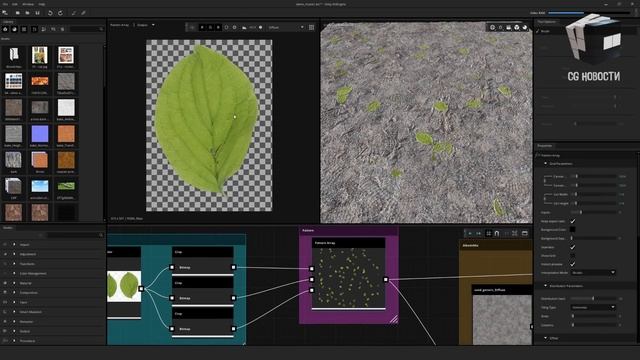Select the blue normal map thumbnail
This screenshot has width=640, height=360.
pos(40,134)
